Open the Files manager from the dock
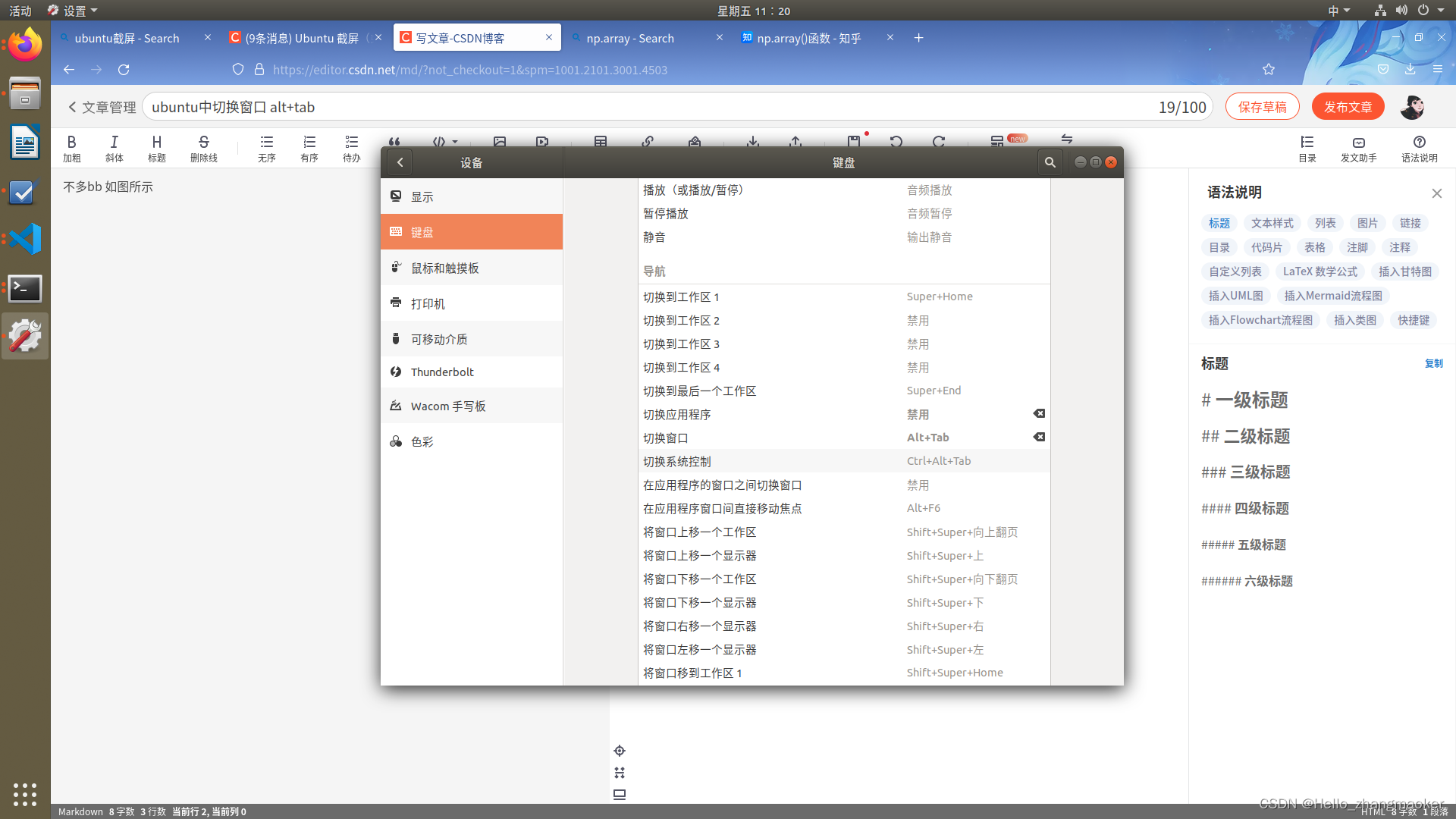The height and width of the screenshot is (819, 1456). click(x=25, y=93)
